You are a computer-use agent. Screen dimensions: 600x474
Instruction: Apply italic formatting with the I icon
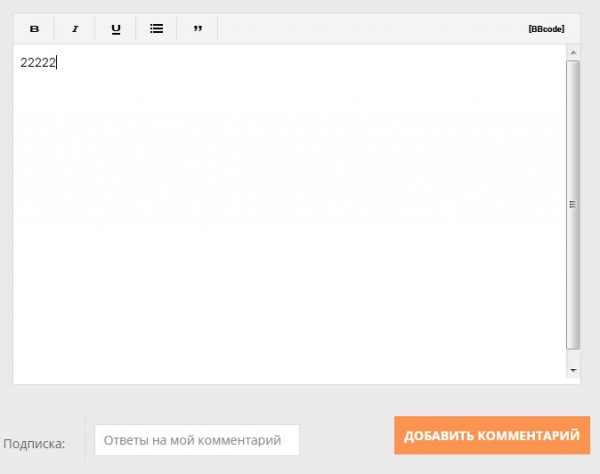[x=75, y=29]
